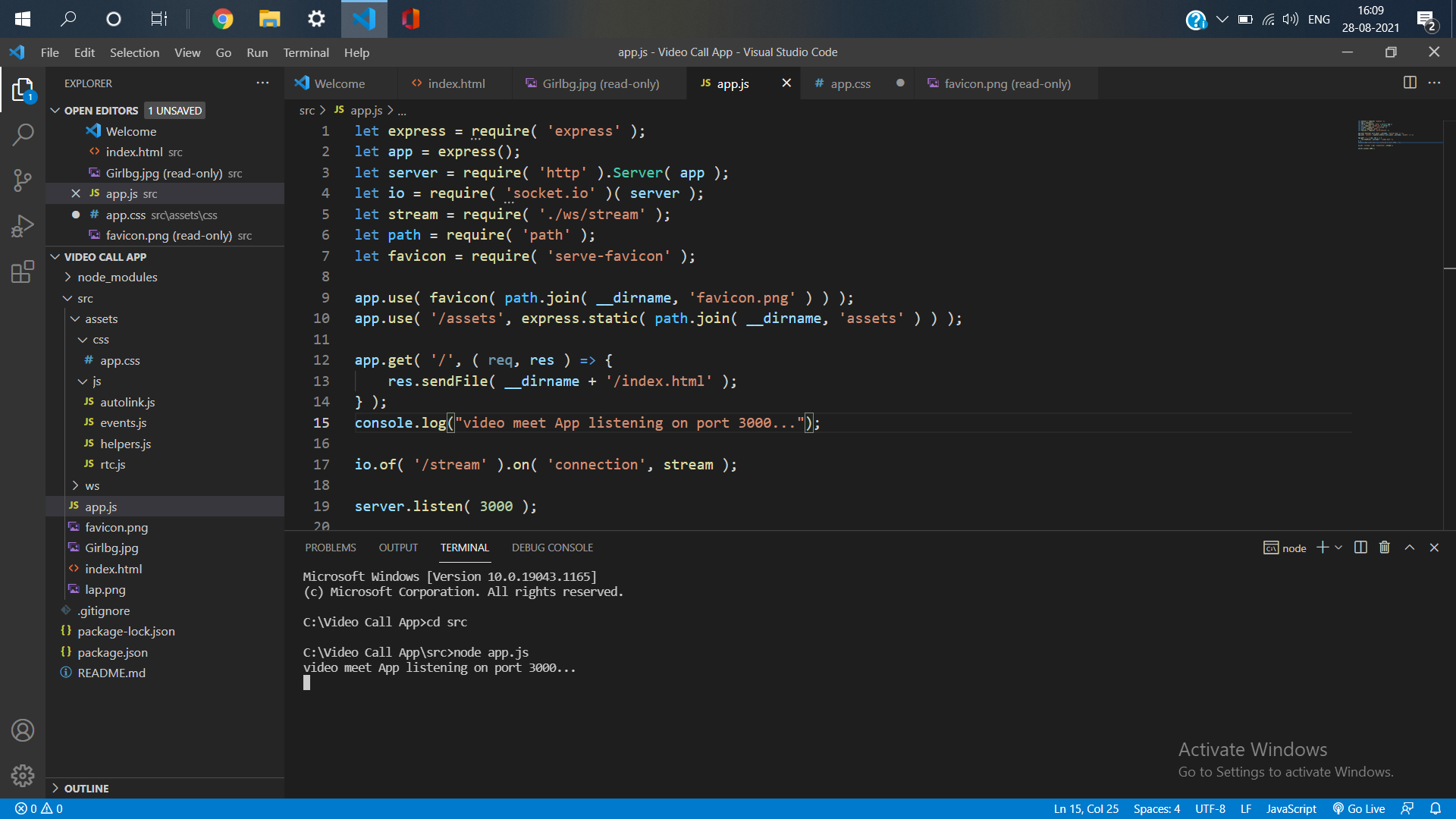Click the Manage gear icon
This screenshot has width=1456, height=819.
click(23, 776)
